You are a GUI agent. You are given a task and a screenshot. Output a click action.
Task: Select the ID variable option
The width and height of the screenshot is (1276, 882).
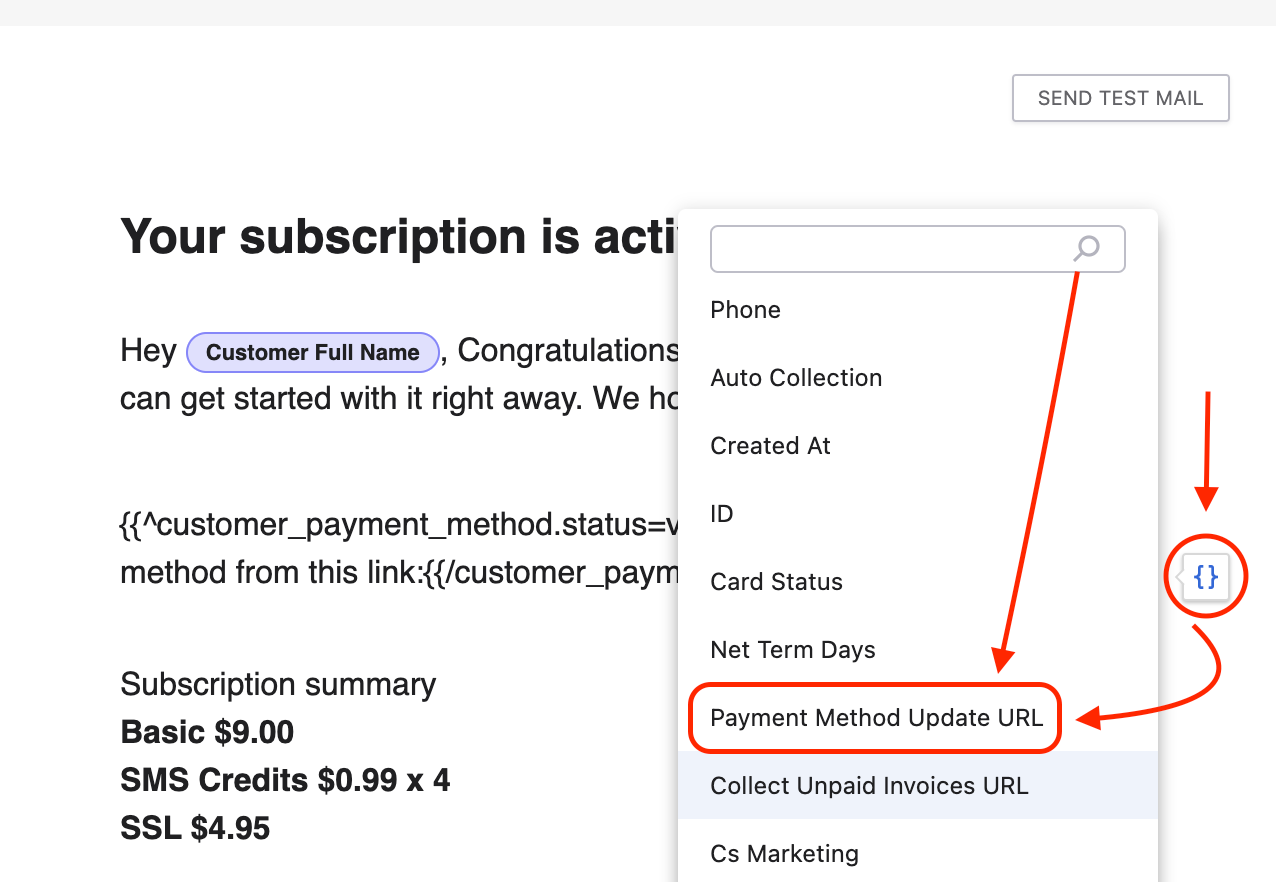tap(722, 514)
